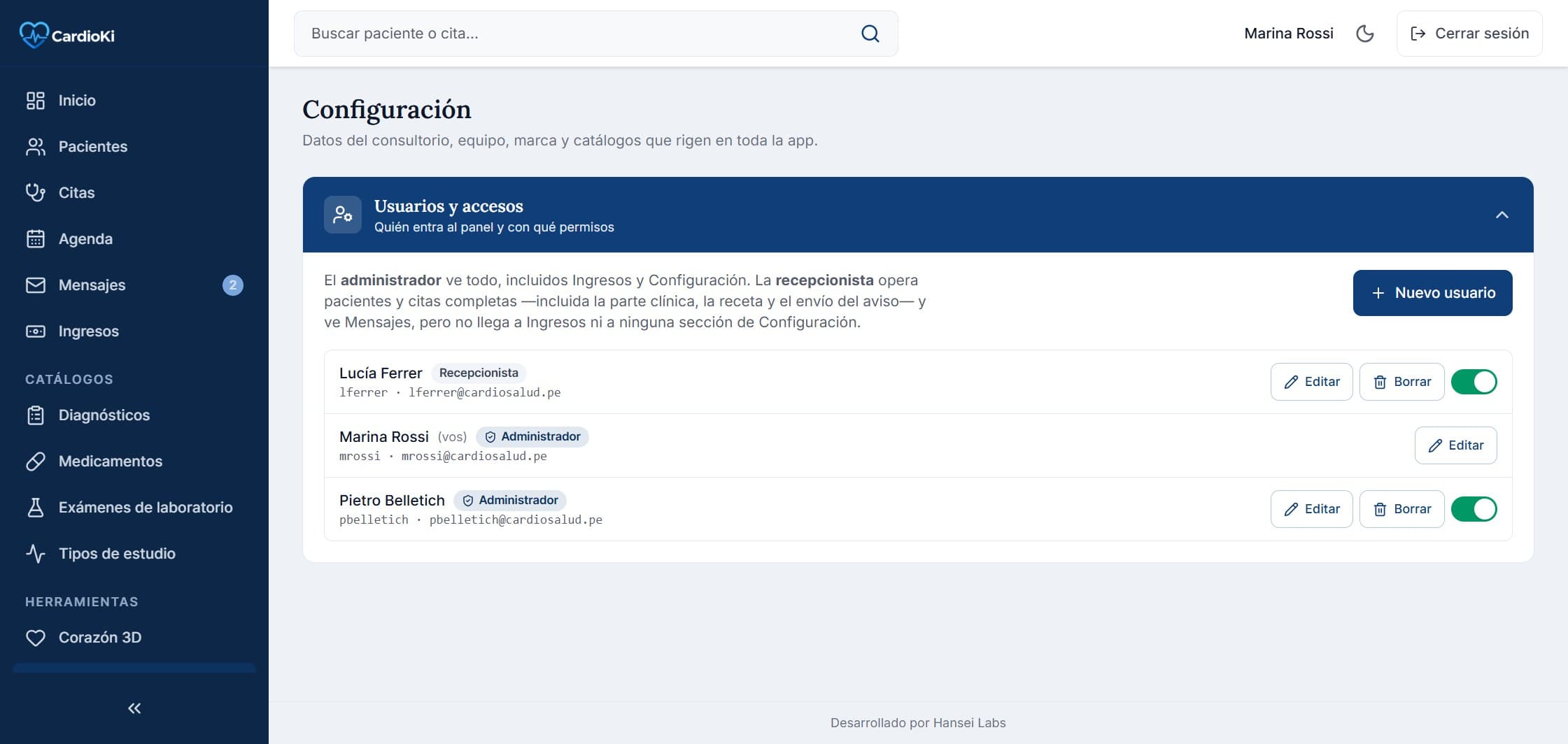Delete Lucía Ferrer's user account
1568x744 pixels.
coord(1401,382)
